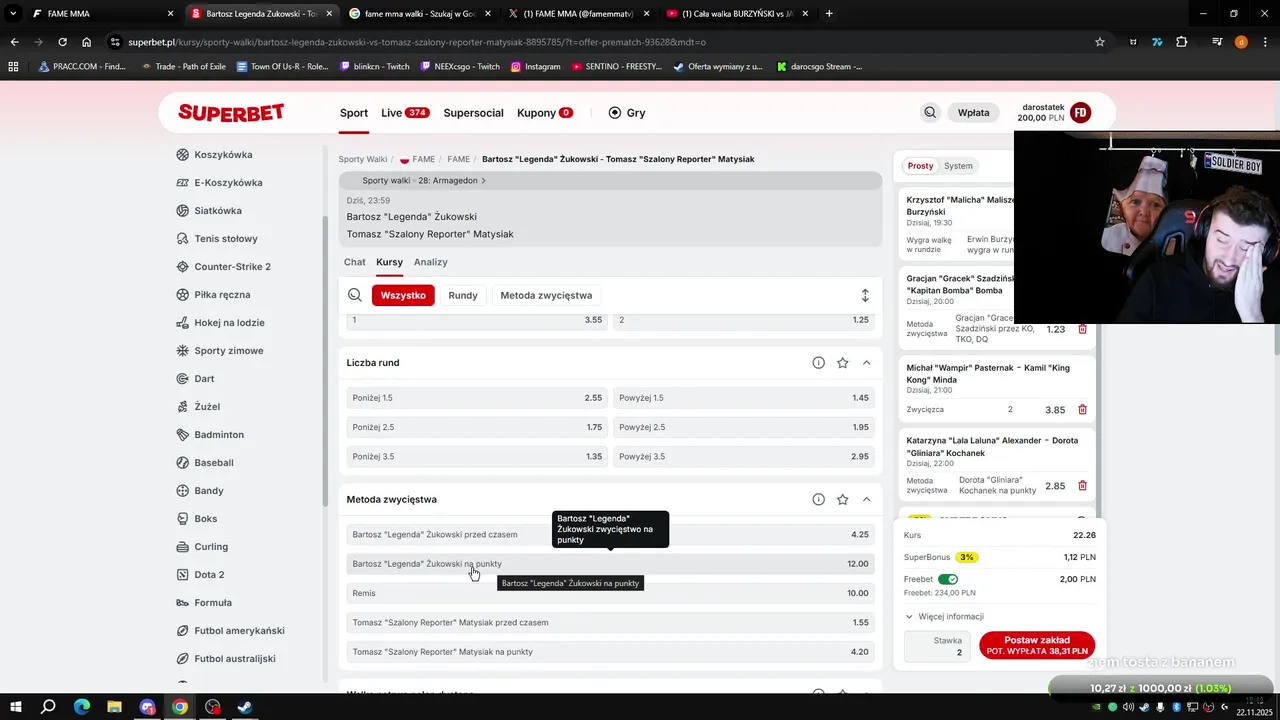1280x720 pixels.
Task: Expand Więcej informacji details
Action: click(x=944, y=617)
